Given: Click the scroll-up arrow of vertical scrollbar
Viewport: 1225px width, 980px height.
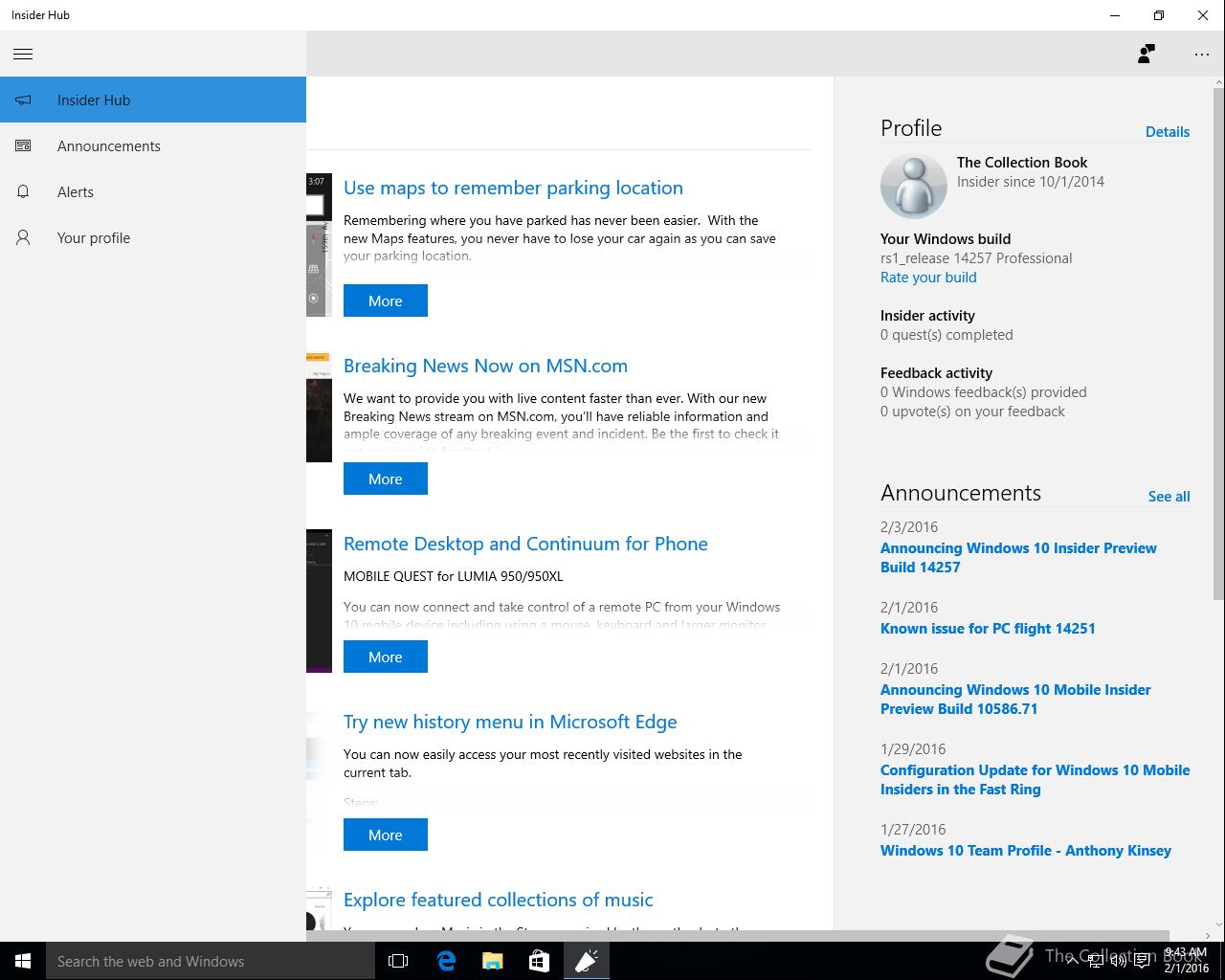Looking at the screenshot, I should tap(1218, 82).
